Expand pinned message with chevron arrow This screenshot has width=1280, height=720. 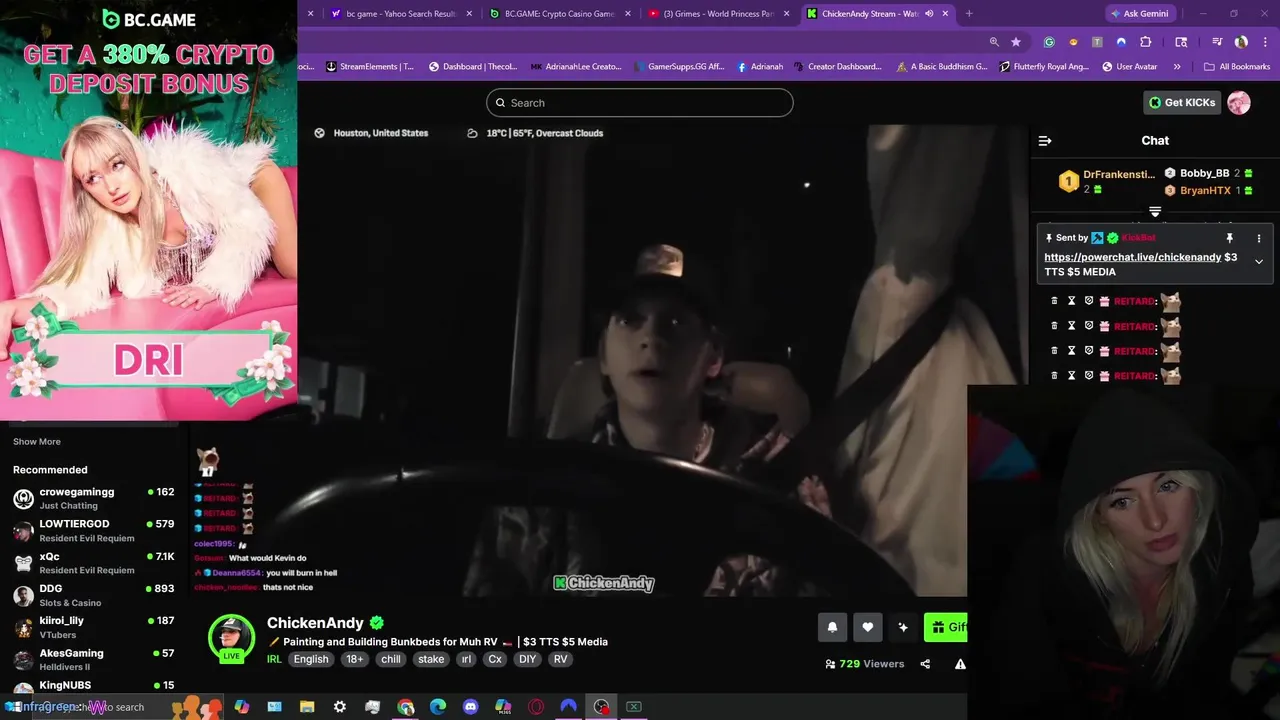tap(1259, 262)
